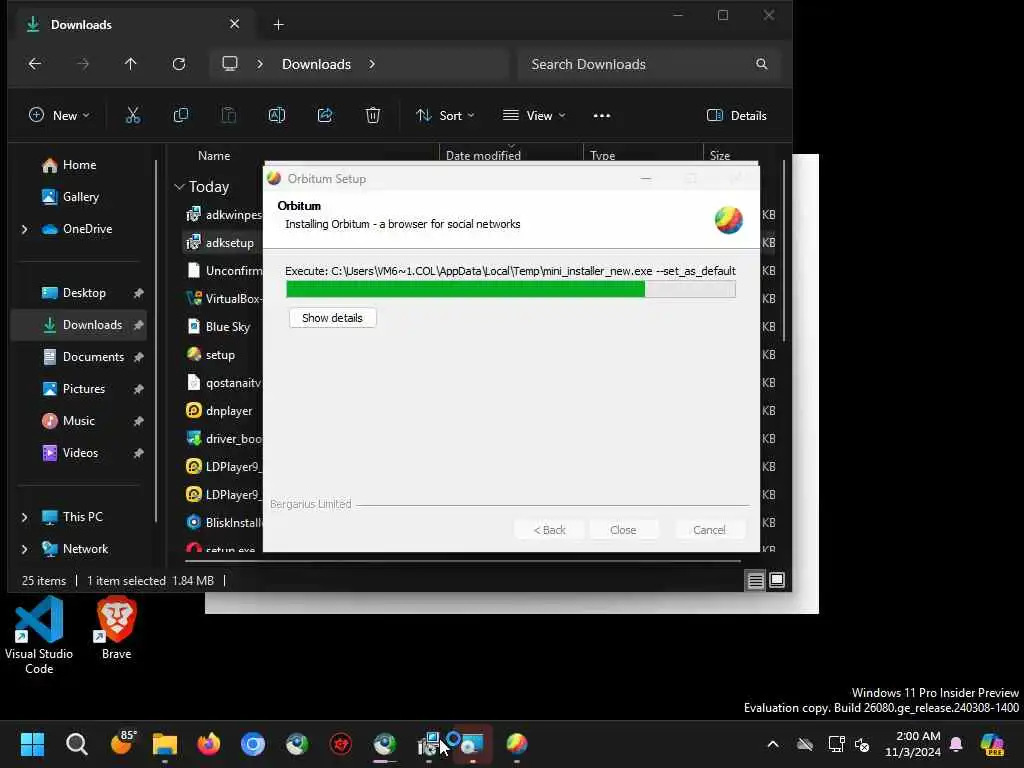
Task: Click Show details in Orbitum Setup
Action: 332,318
